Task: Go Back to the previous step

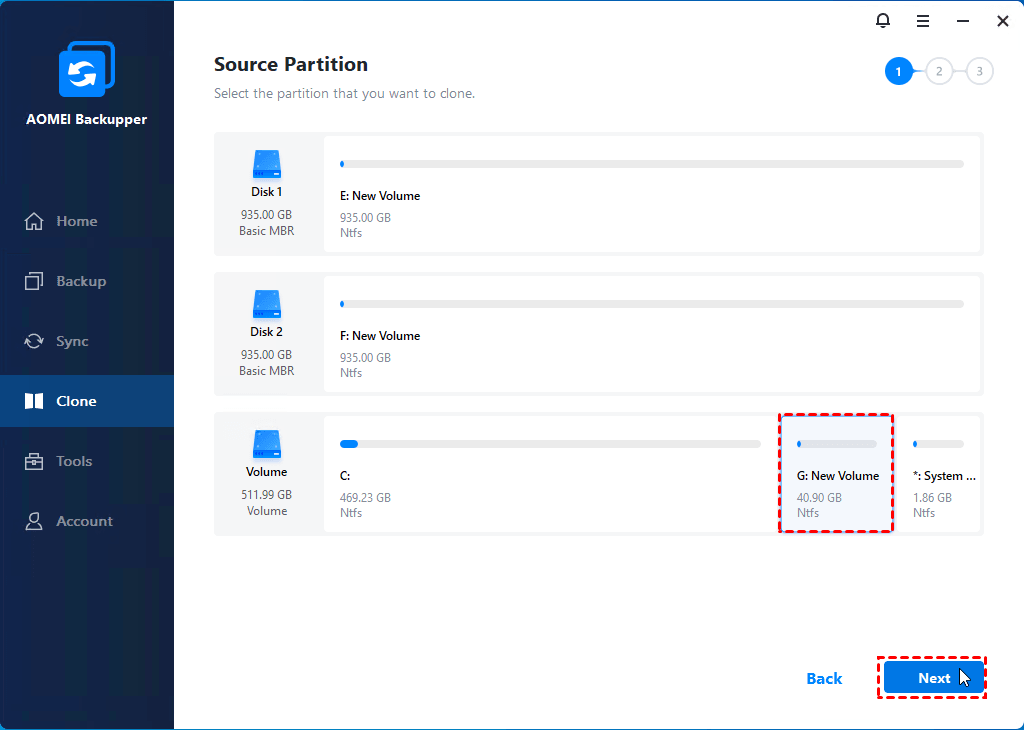Action: click(824, 678)
